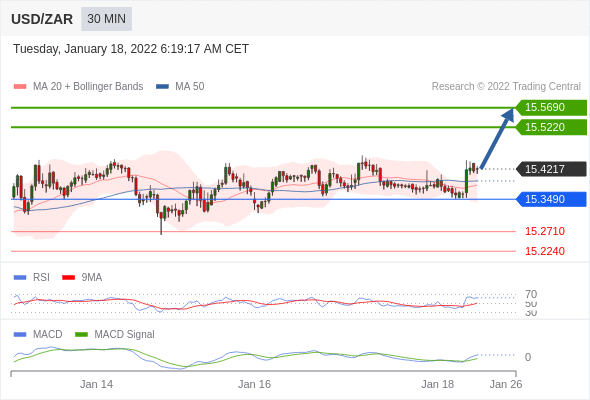
Task: Click the 15.2710 support level value
Action: point(545,231)
